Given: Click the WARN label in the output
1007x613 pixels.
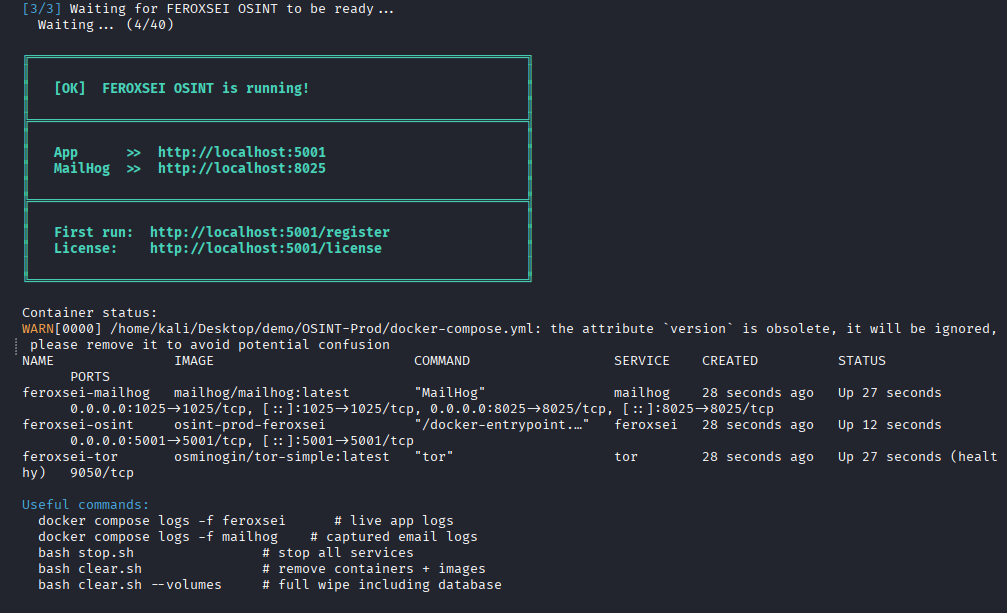Looking at the screenshot, I should 38,329.
